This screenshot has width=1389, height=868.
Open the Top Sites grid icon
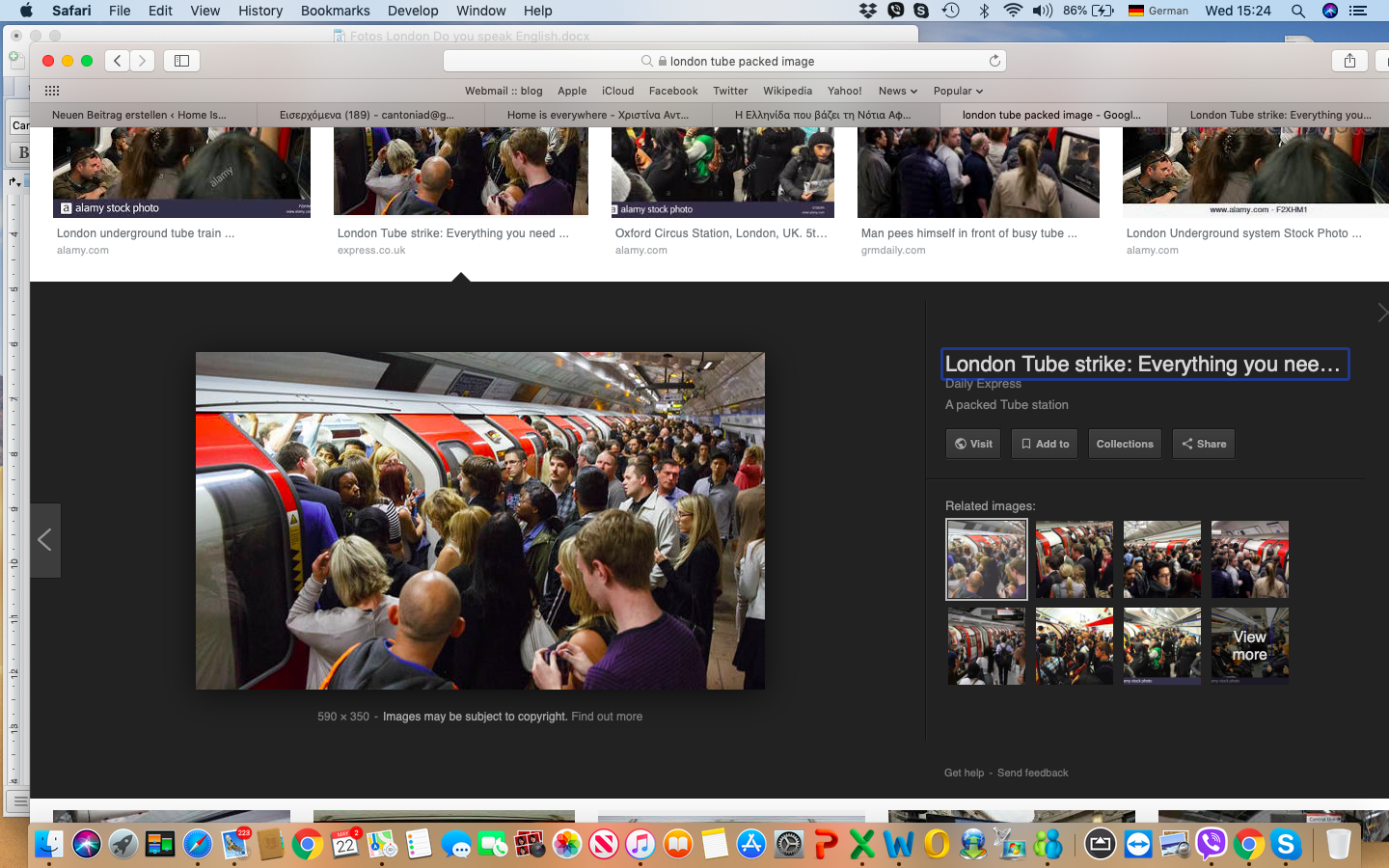click(x=52, y=91)
